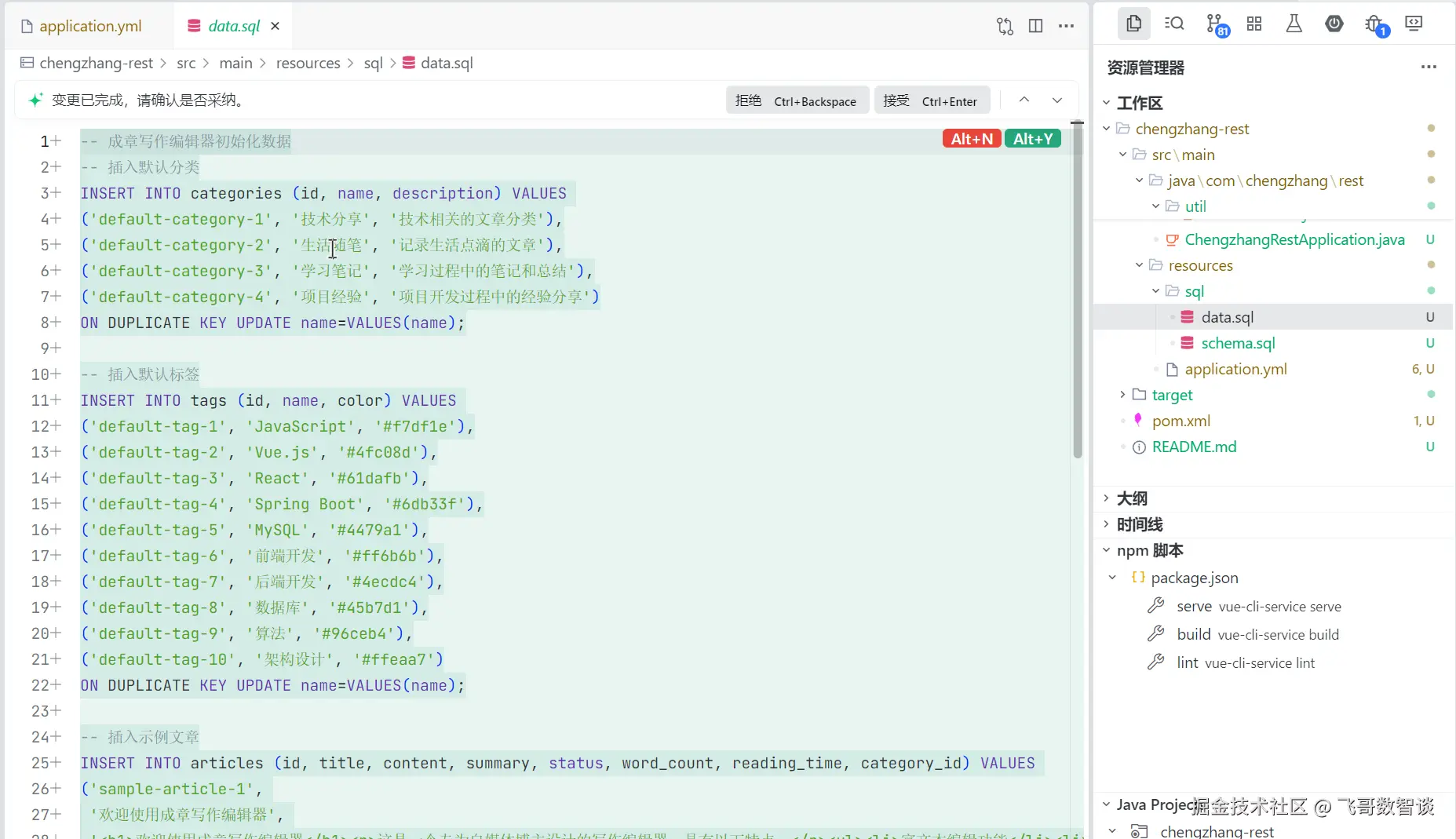The width and height of the screenshot is (1456, 839).
Task: Click java\com\chengzhang\rest folder in tree
Action: (x=1265, y=181)
